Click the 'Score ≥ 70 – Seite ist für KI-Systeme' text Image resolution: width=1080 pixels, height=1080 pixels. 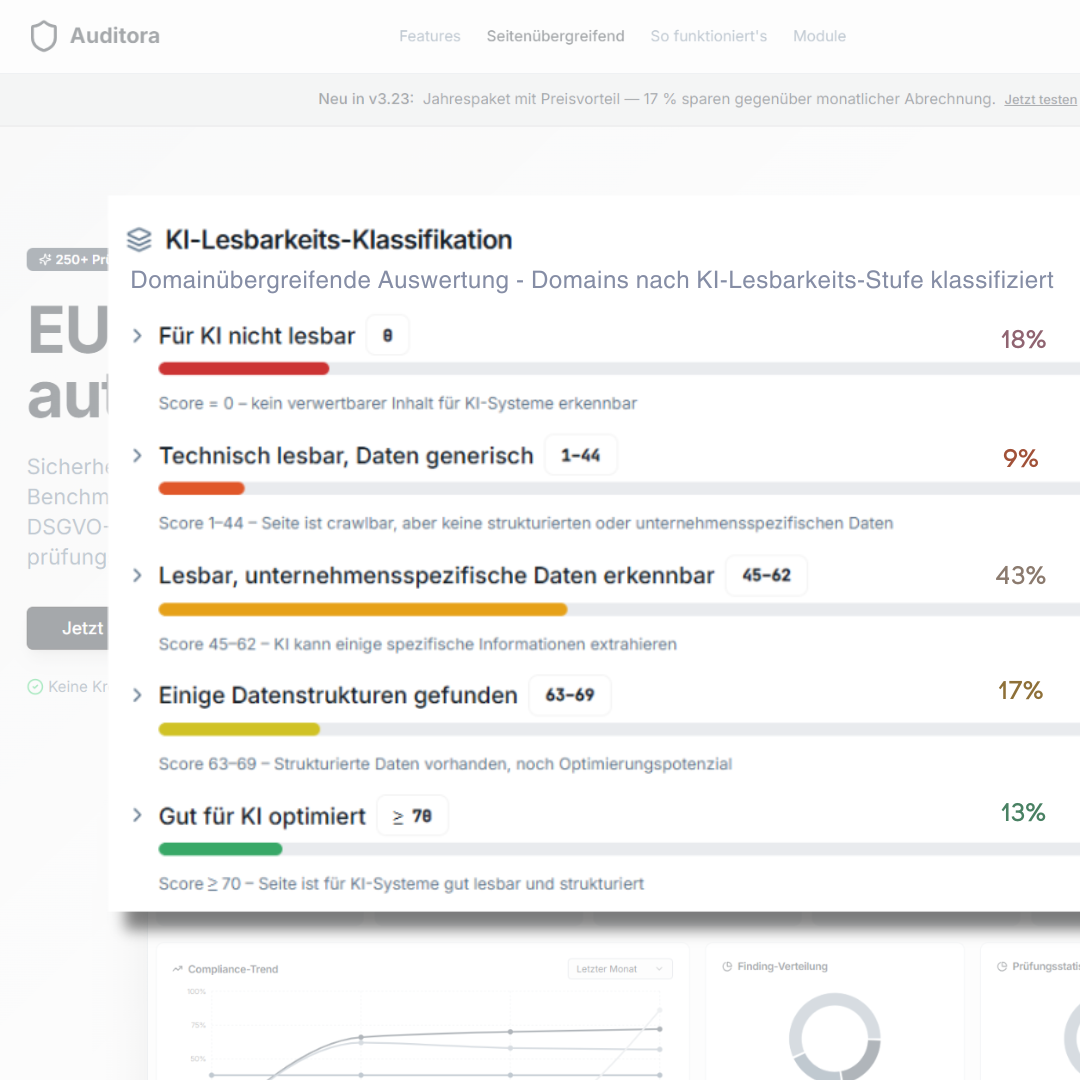(401, 884)
